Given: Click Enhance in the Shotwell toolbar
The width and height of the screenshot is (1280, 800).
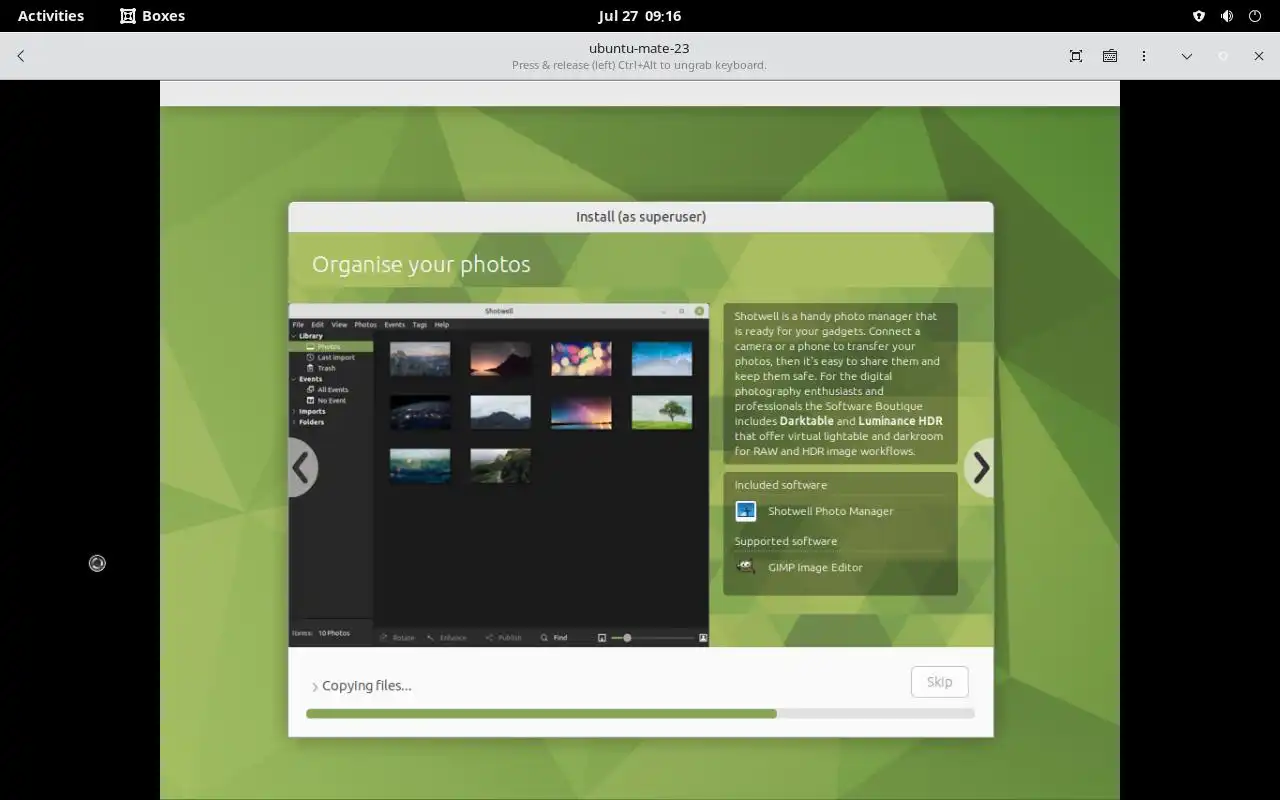Looking at the screenshot, I should click(447, 637).
